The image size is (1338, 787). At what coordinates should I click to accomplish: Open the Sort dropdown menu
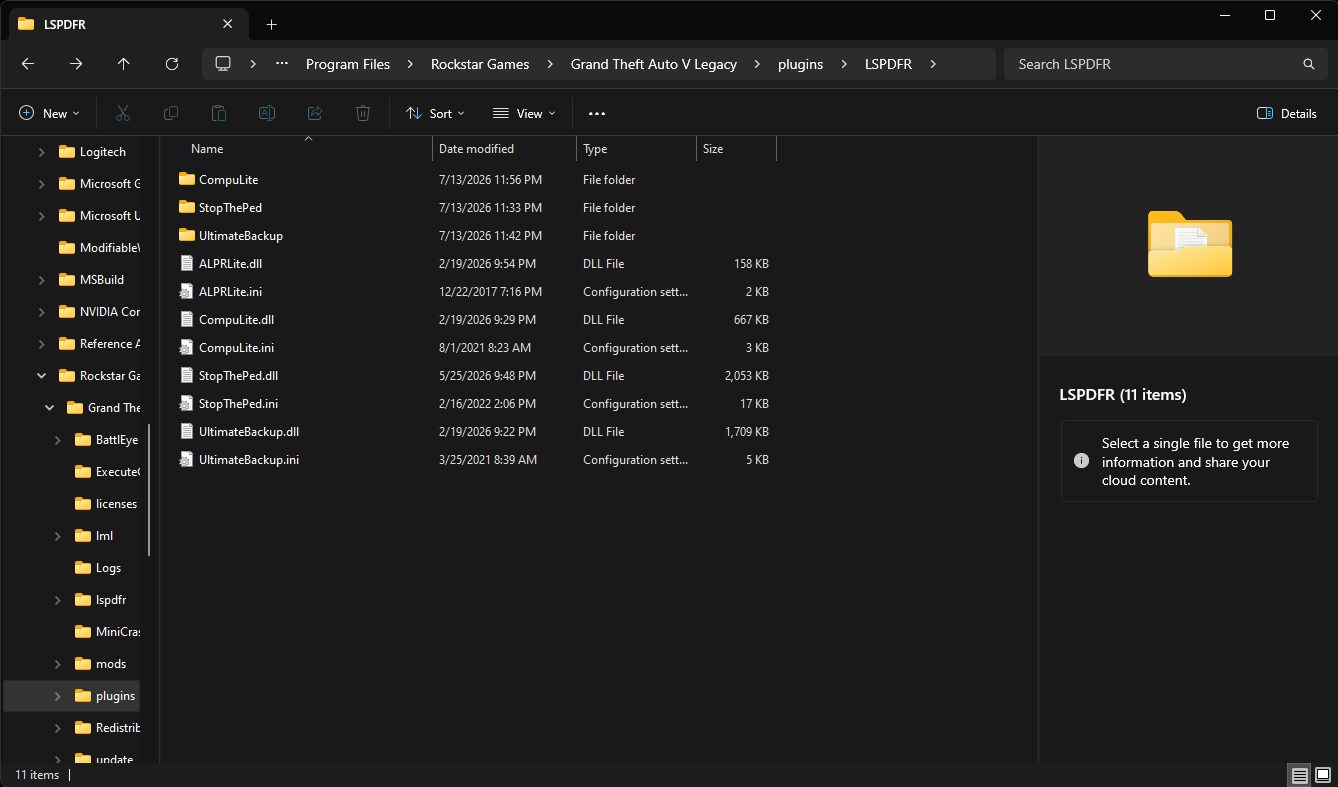pos(435,113)
